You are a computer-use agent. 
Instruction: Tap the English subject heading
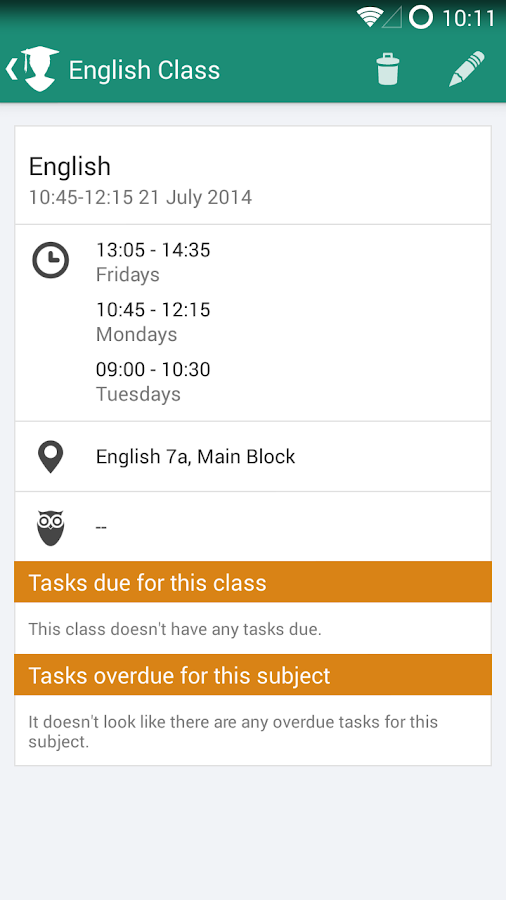point(70,167)
